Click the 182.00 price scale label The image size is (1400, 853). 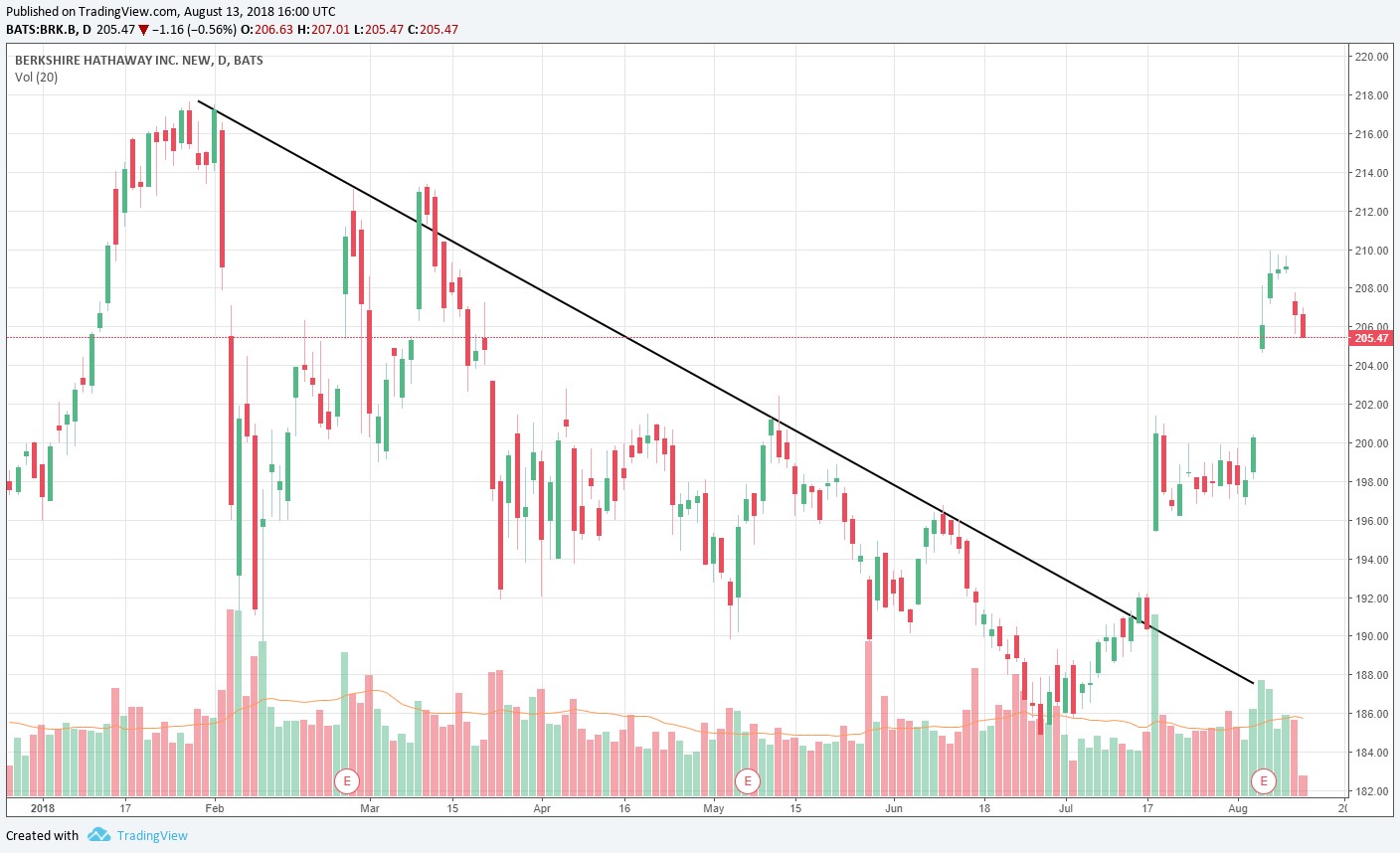point(1371,791)
